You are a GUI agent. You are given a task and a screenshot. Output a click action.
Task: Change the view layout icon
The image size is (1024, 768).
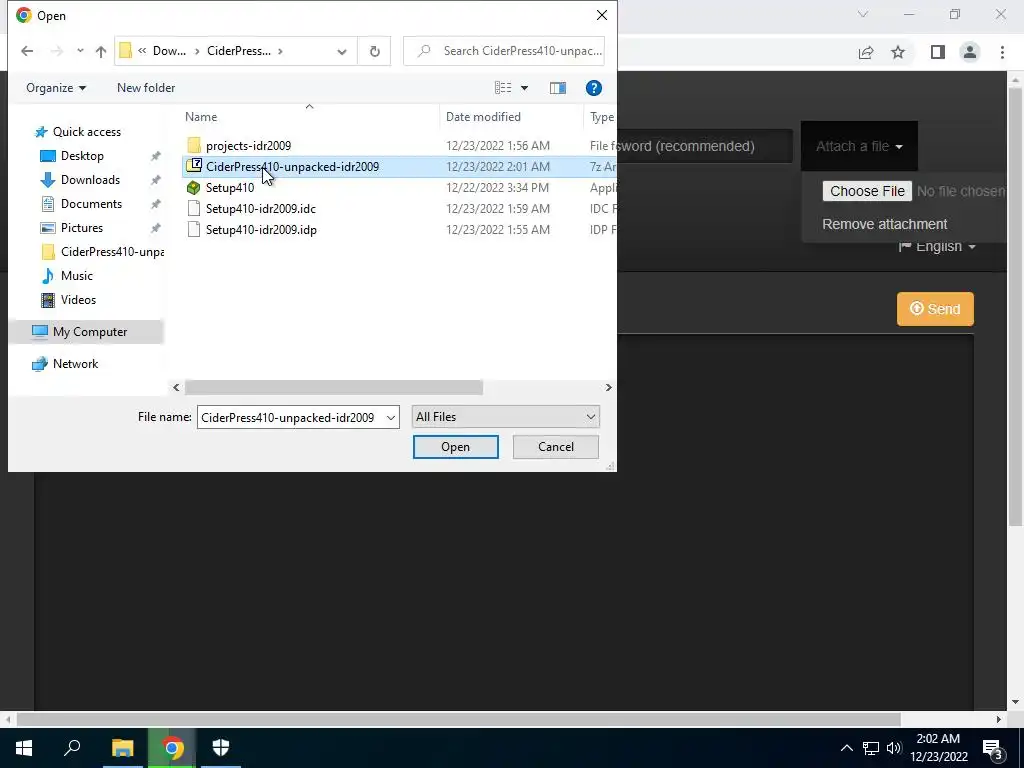coord(503,88)
